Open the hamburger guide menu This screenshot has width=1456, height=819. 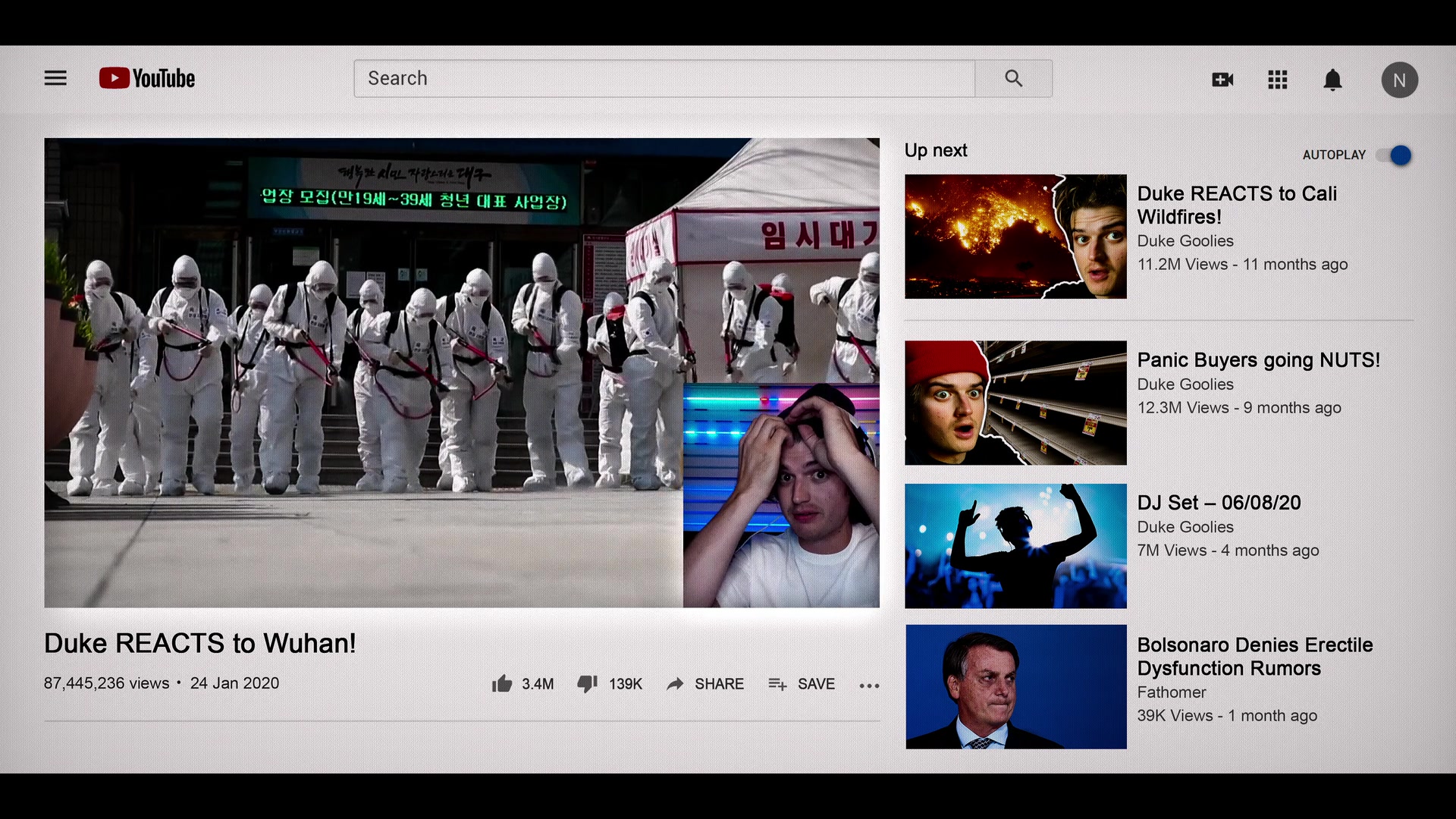(55, 78)
